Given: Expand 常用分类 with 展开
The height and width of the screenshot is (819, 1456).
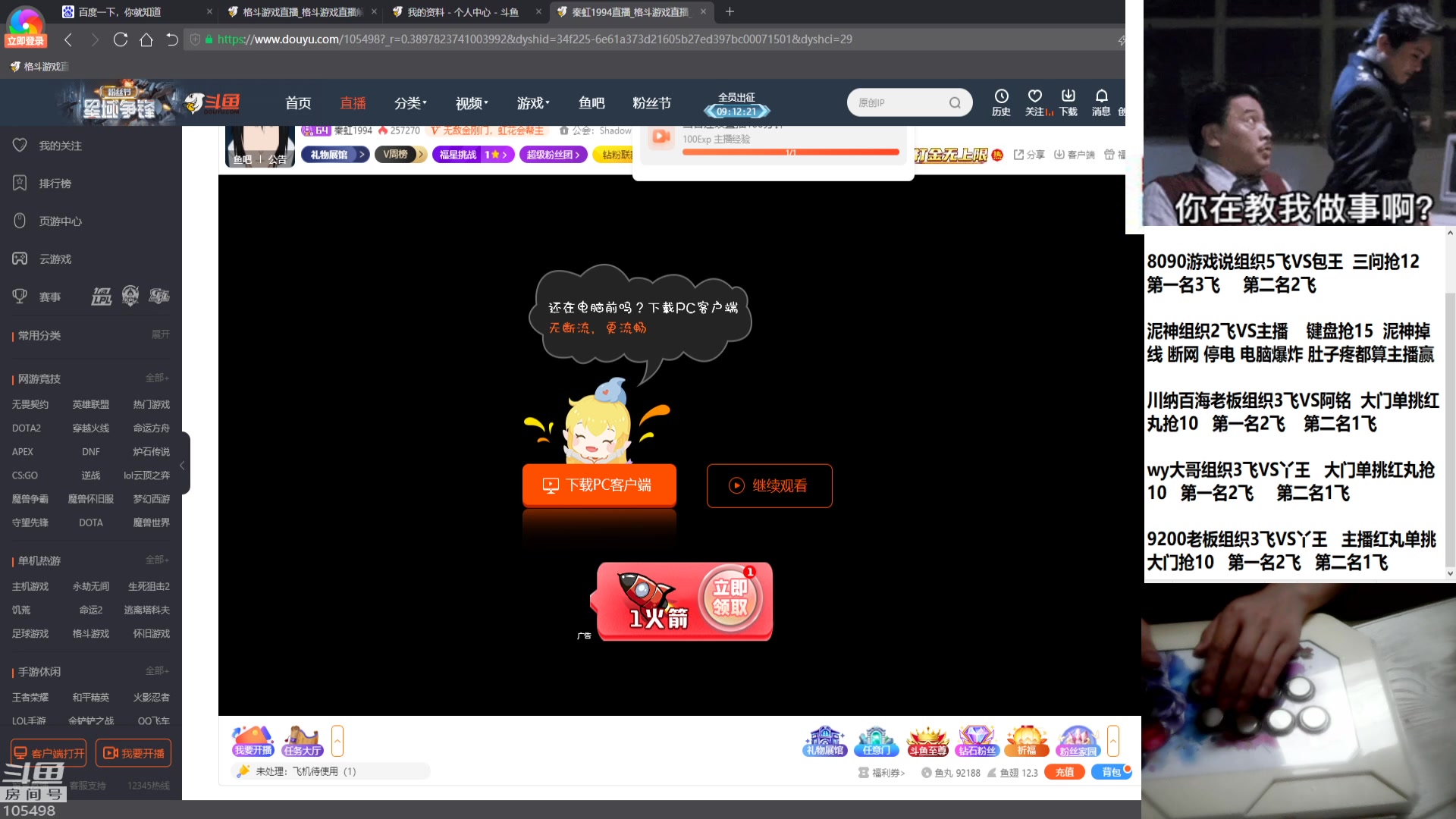Looking at the screenshot, I should 160,334.
